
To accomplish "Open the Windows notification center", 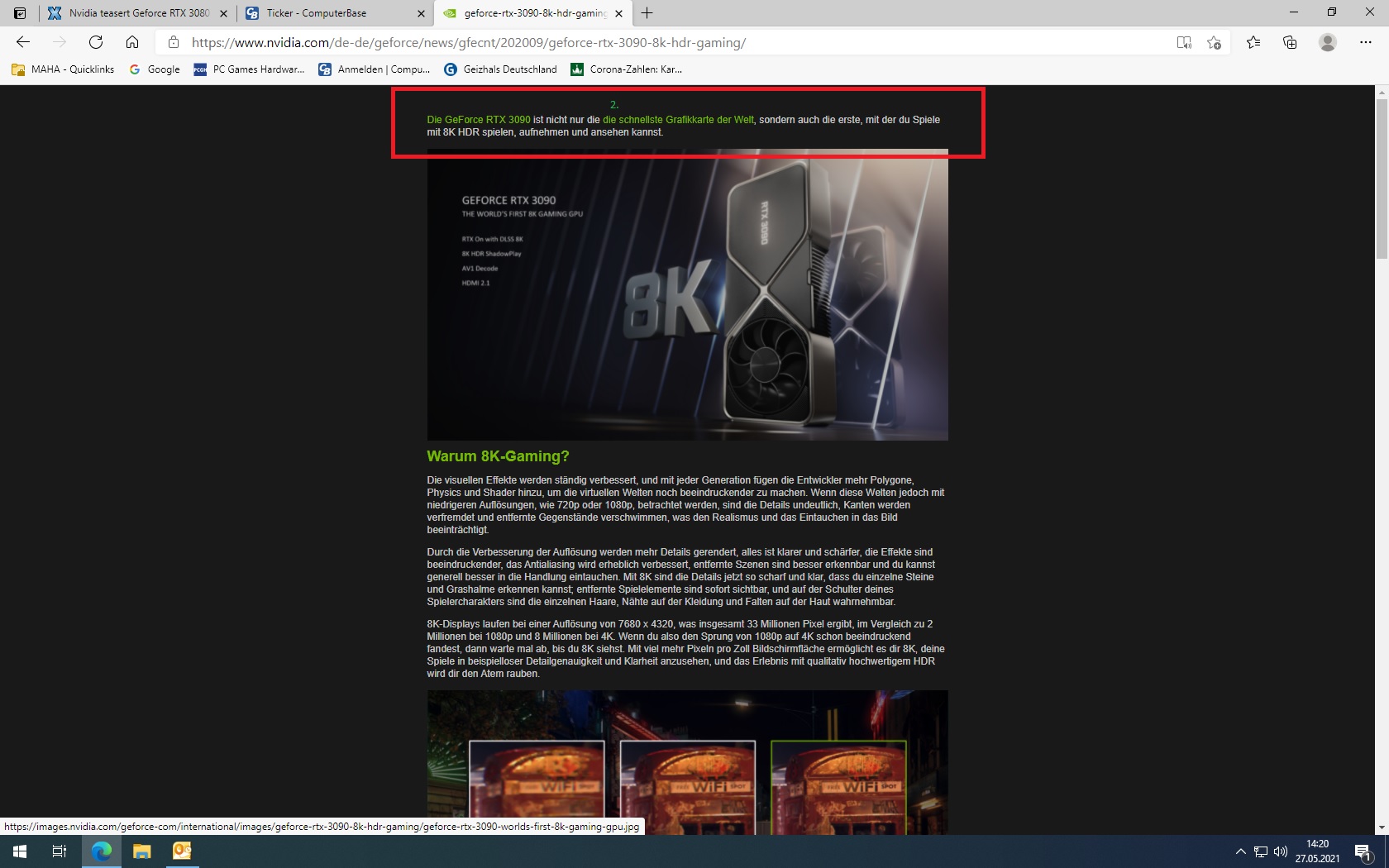I will click(1364, 851).
